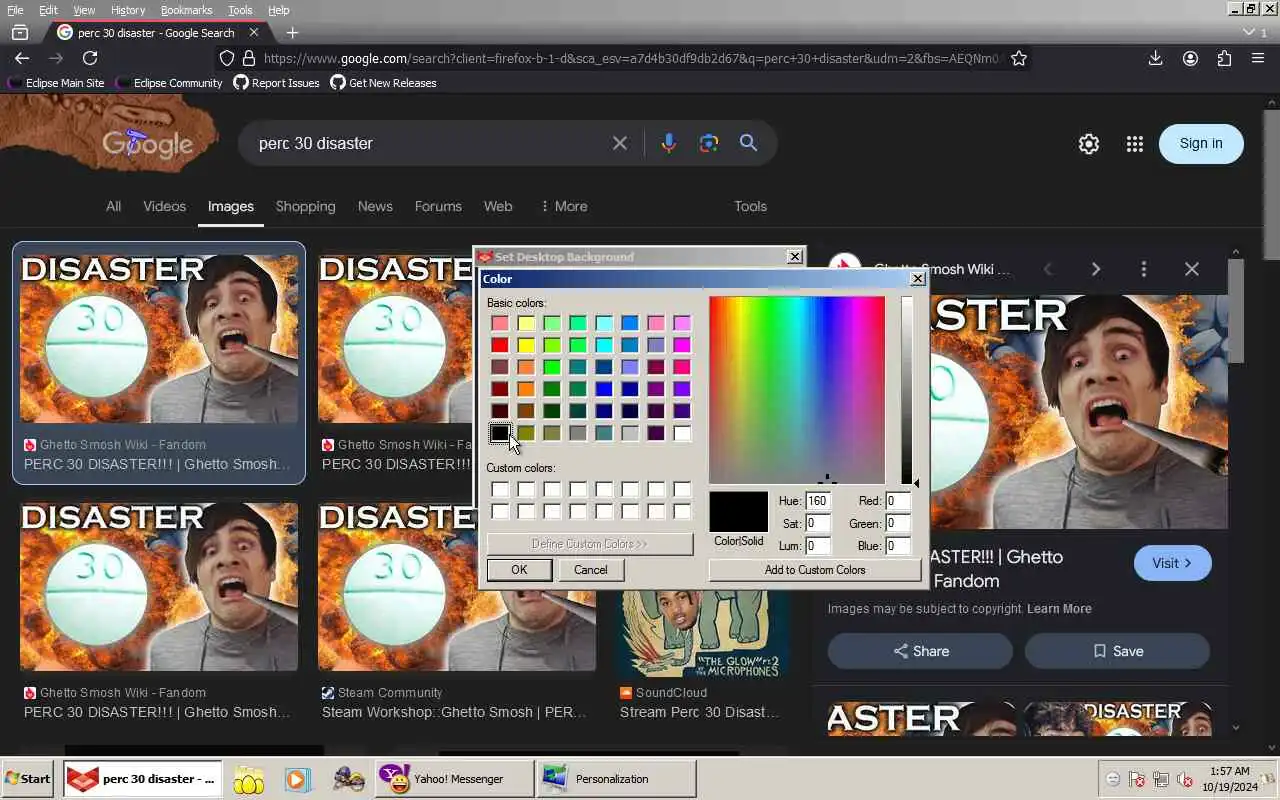
Task: Launch media player from taskbar
Action: click(296, 779)
